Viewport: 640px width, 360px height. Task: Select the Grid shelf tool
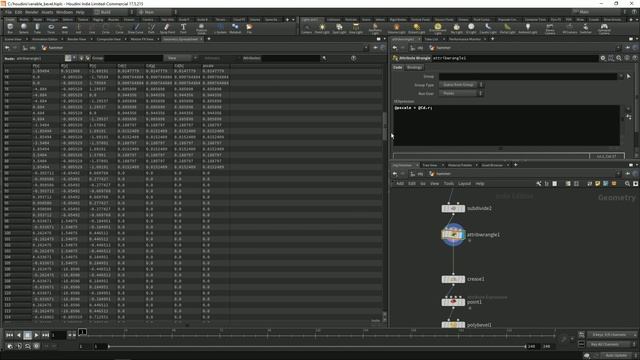point(64,28)
